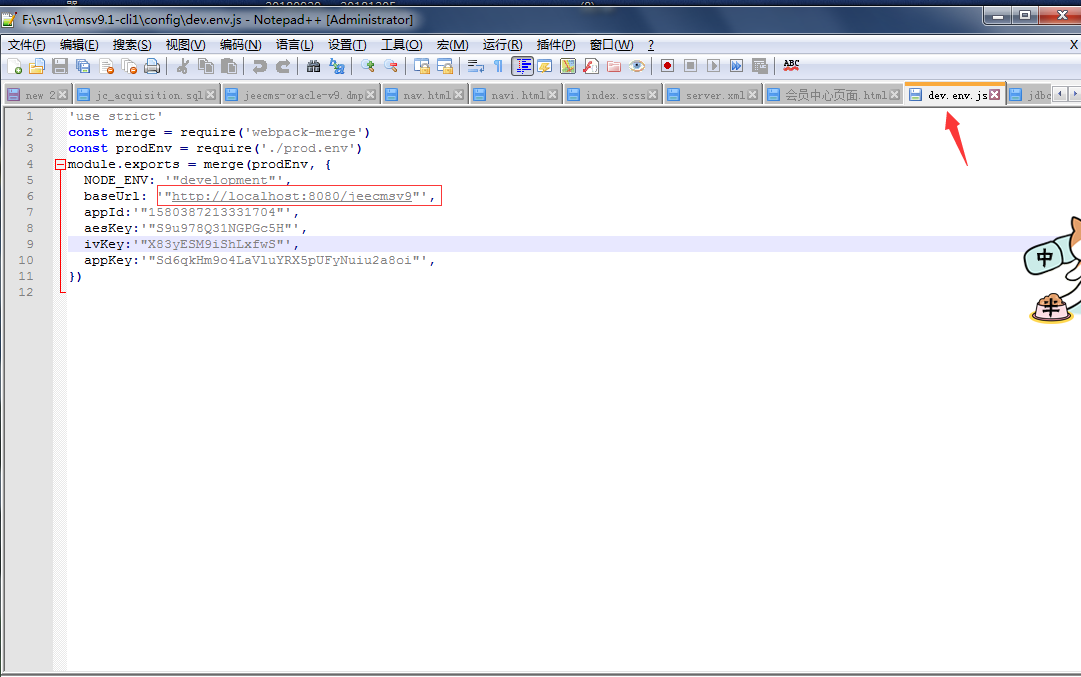Toggle word wrap toolbar button

point(476,66)
